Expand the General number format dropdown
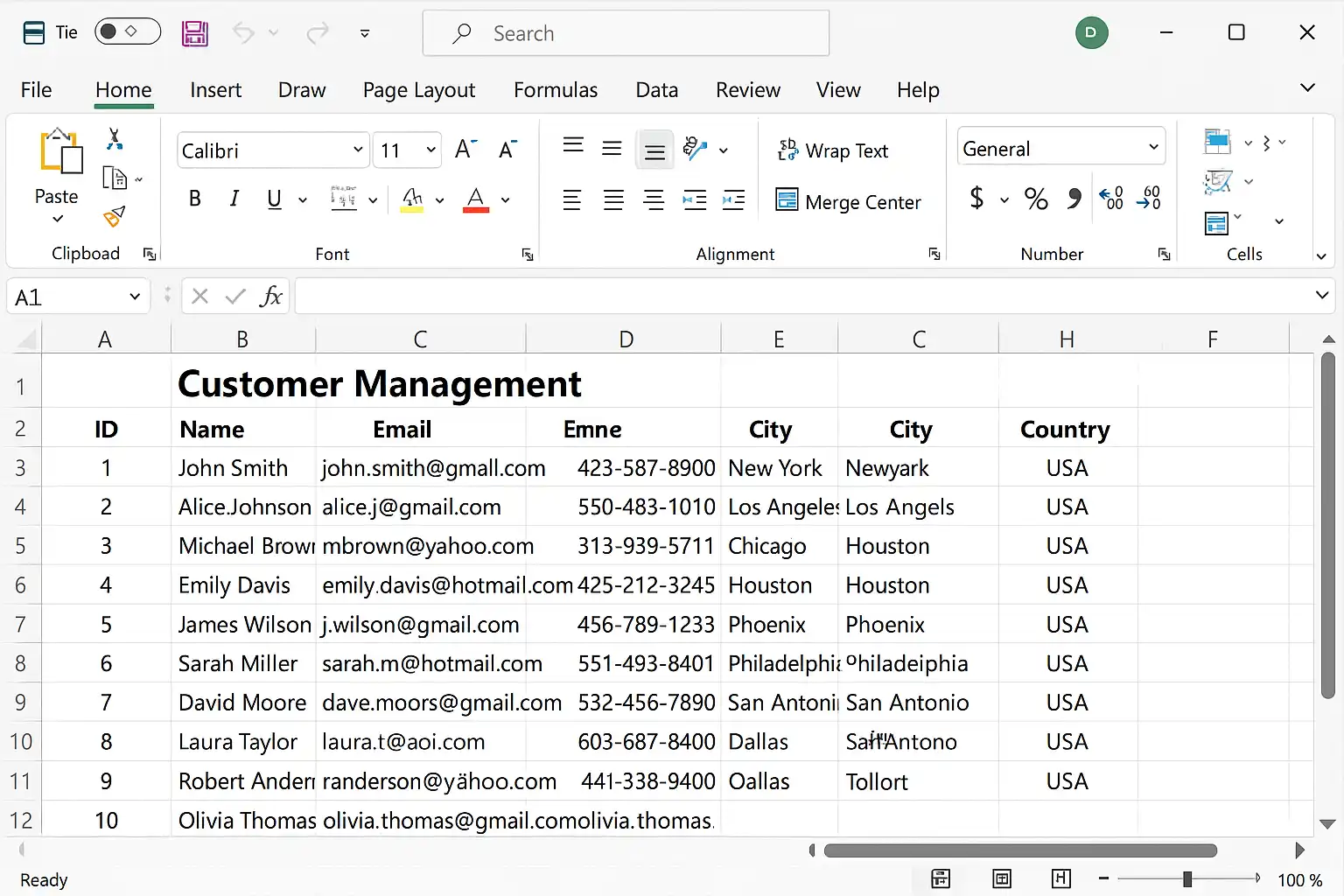This screenshot has height=896, width=1344. (1153, 148)
